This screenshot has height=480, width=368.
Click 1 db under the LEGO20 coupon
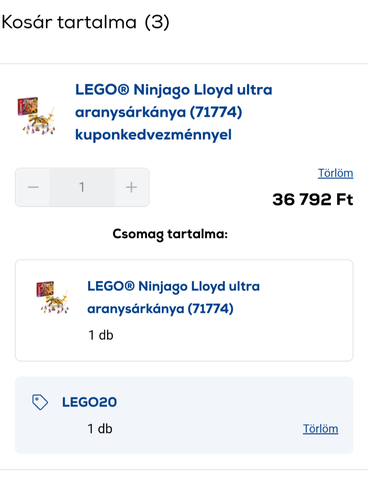(100, 429)
